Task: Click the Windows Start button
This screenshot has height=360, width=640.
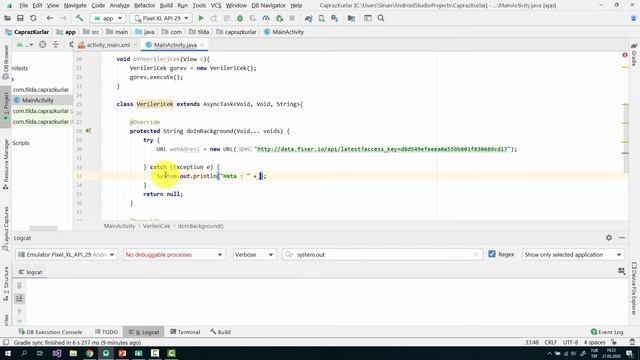Action: click(8, 353)
